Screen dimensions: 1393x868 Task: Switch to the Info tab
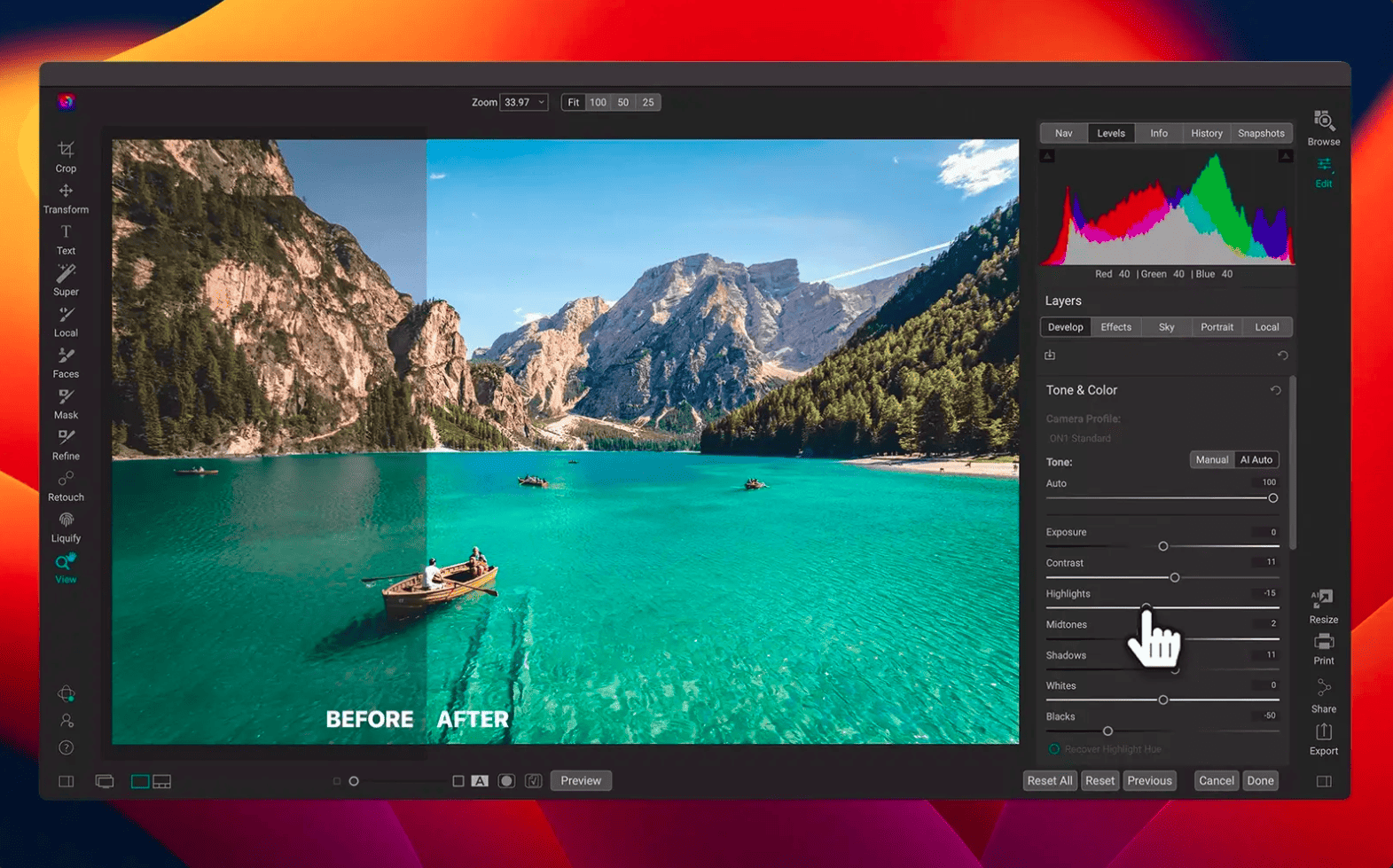(x=1159, y=133)
